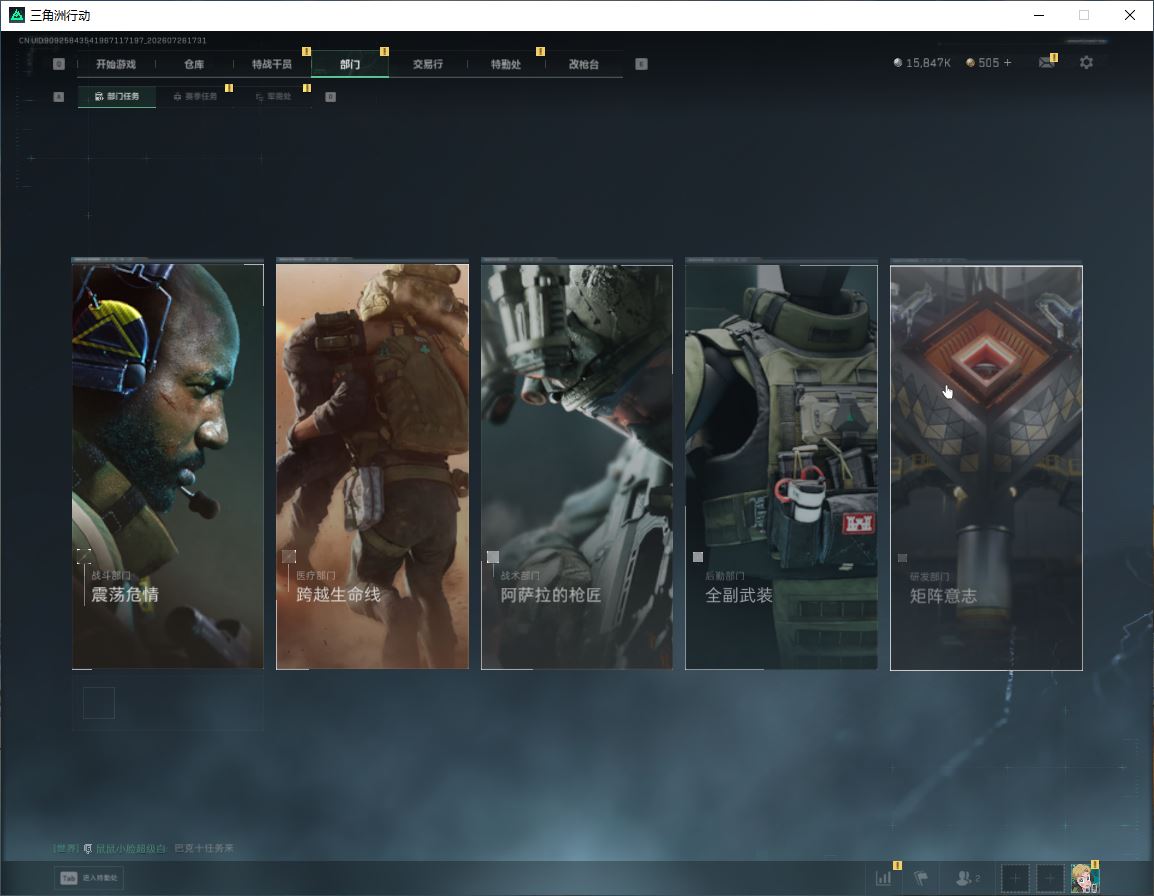Open the third sub-tab next to 赛季任务

click(273, 96)
